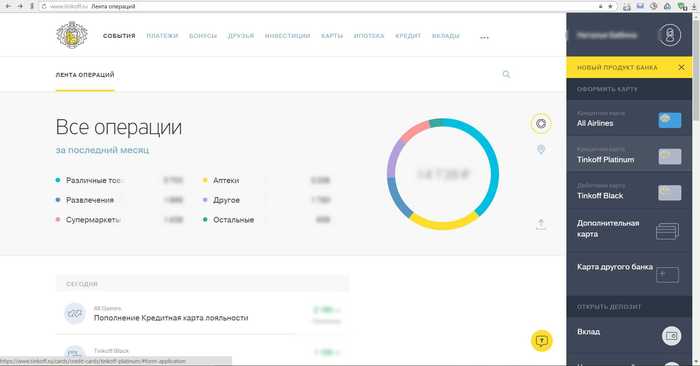Open the ВКЛАДЫ navigation item
This screenshot has height=366, width=700.
click(x=446, y=36)
